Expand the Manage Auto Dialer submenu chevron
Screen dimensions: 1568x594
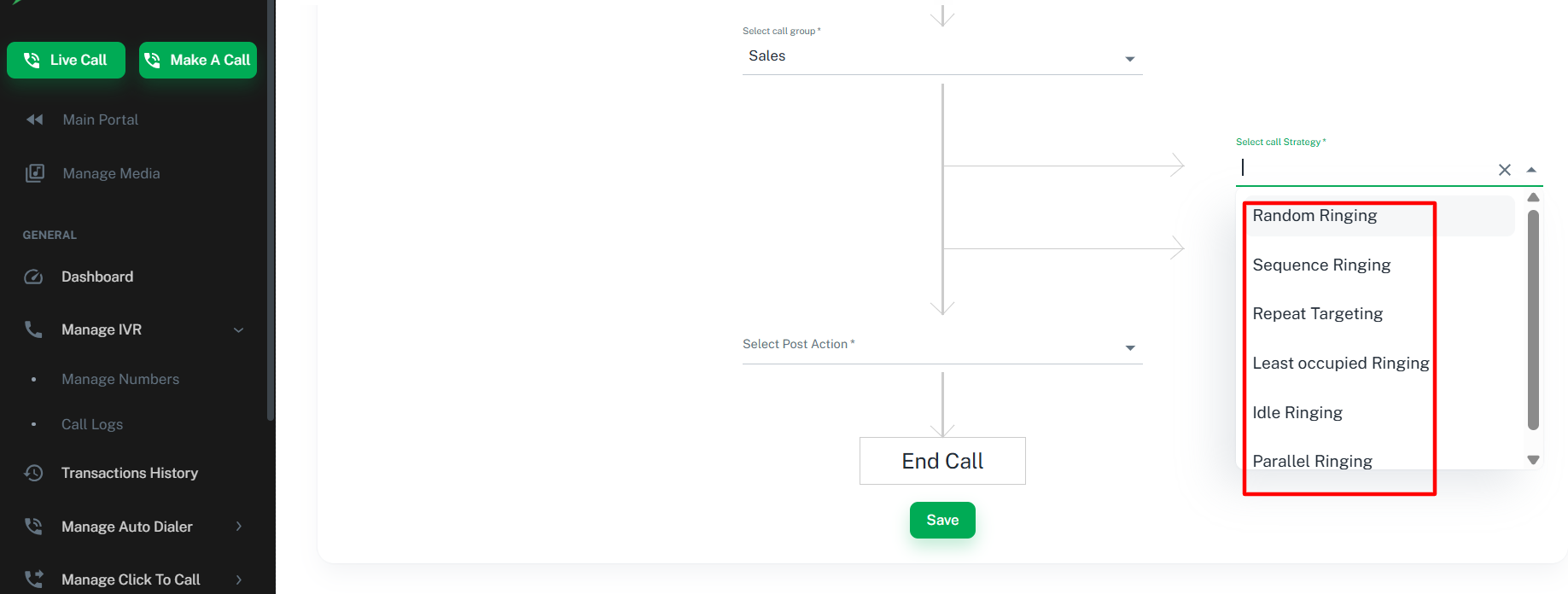pyautogui.click(x=239, y=527)
